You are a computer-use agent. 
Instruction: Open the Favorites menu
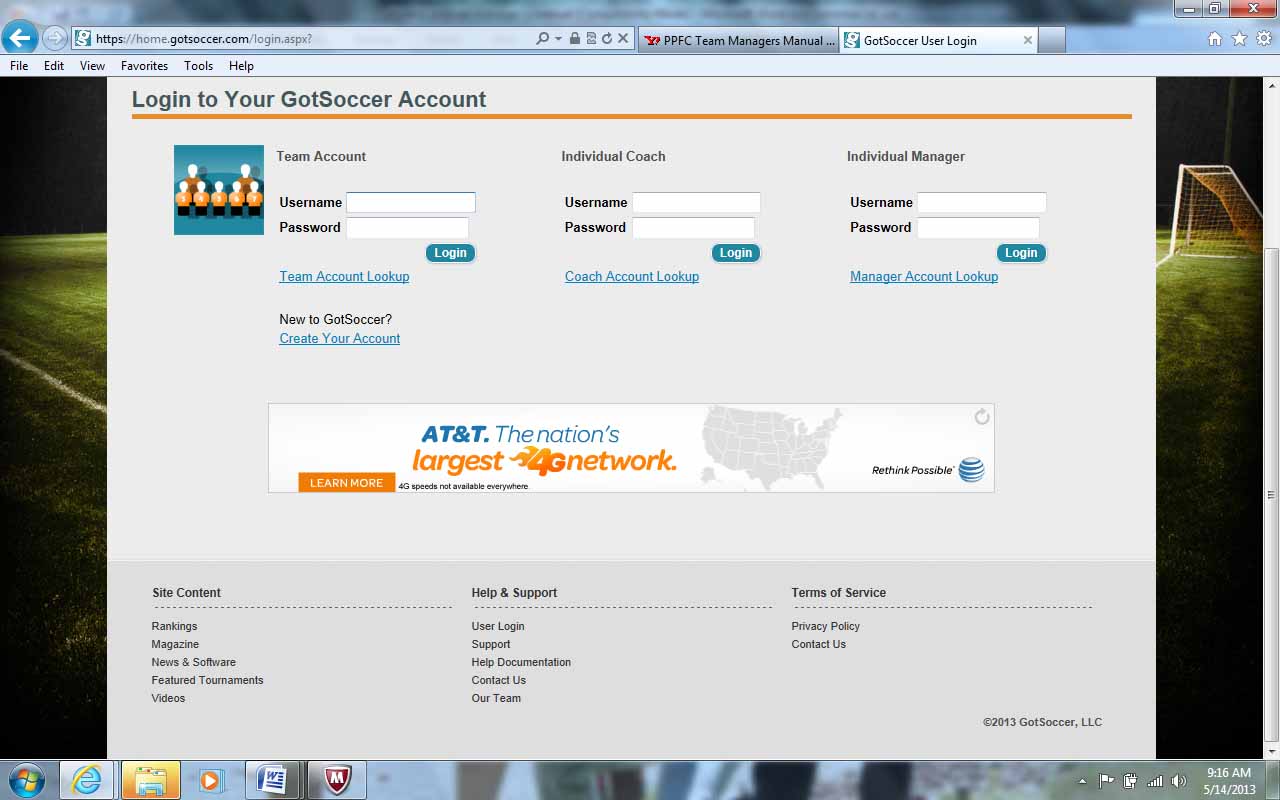[144, 66]
